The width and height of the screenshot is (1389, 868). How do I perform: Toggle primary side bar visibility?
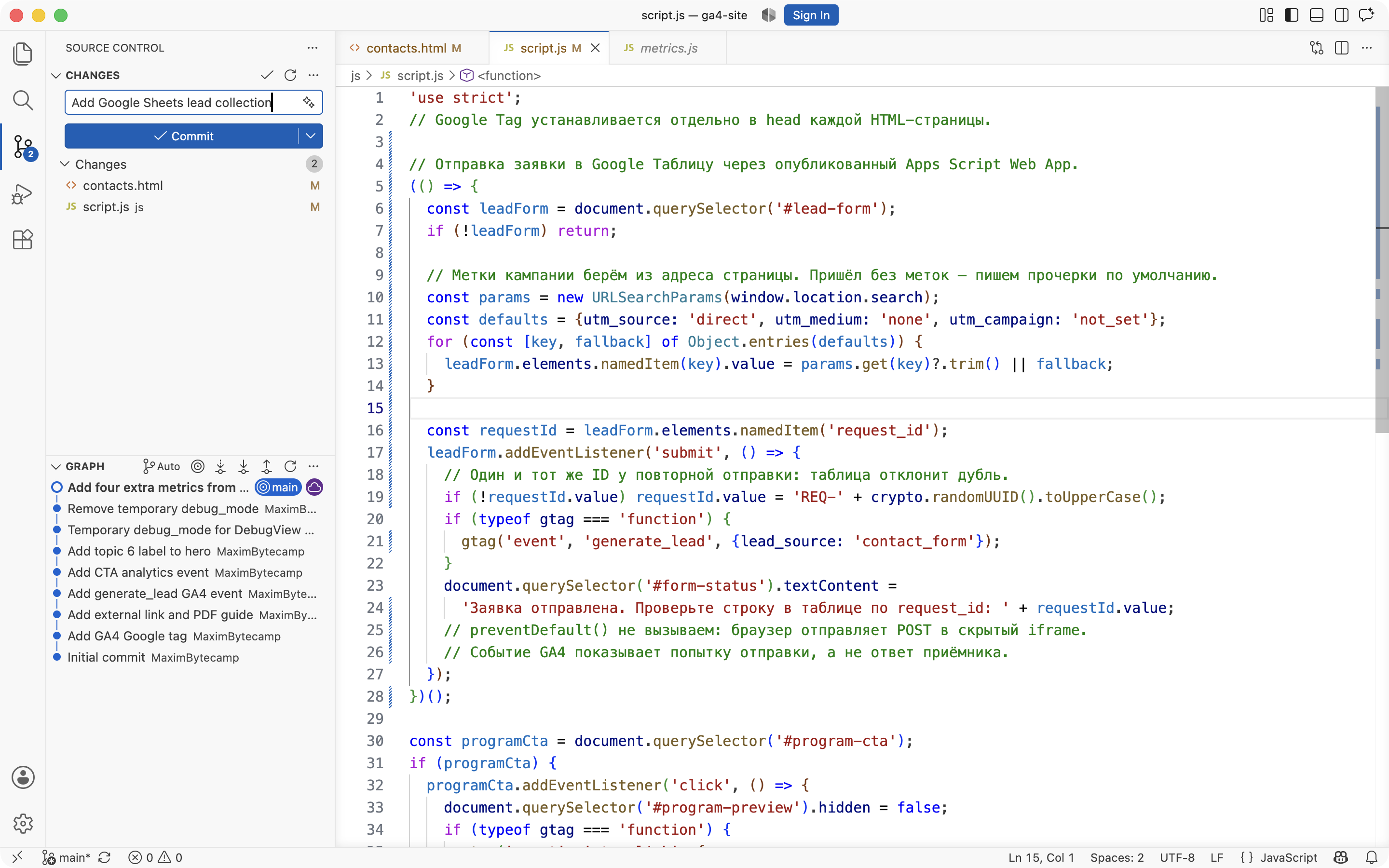1292,15
